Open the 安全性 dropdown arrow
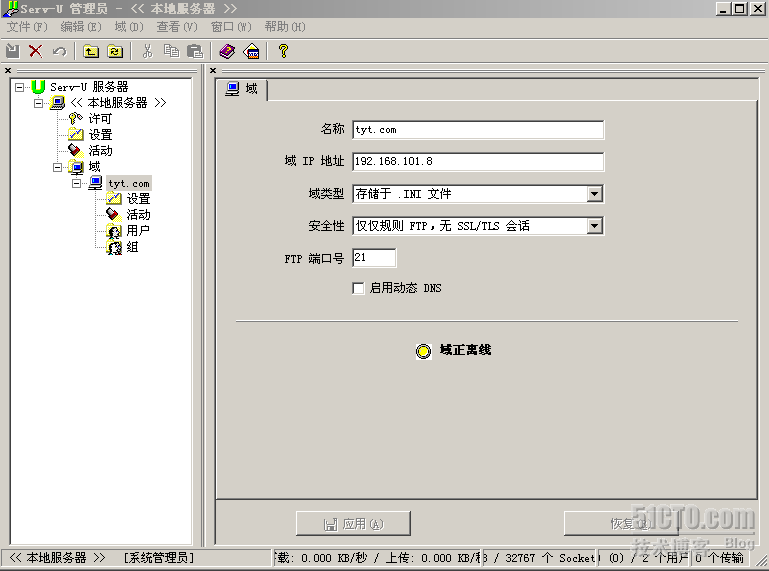Viewport: 769px width, 571px height. pyautogui.click(x=594, y=226)
